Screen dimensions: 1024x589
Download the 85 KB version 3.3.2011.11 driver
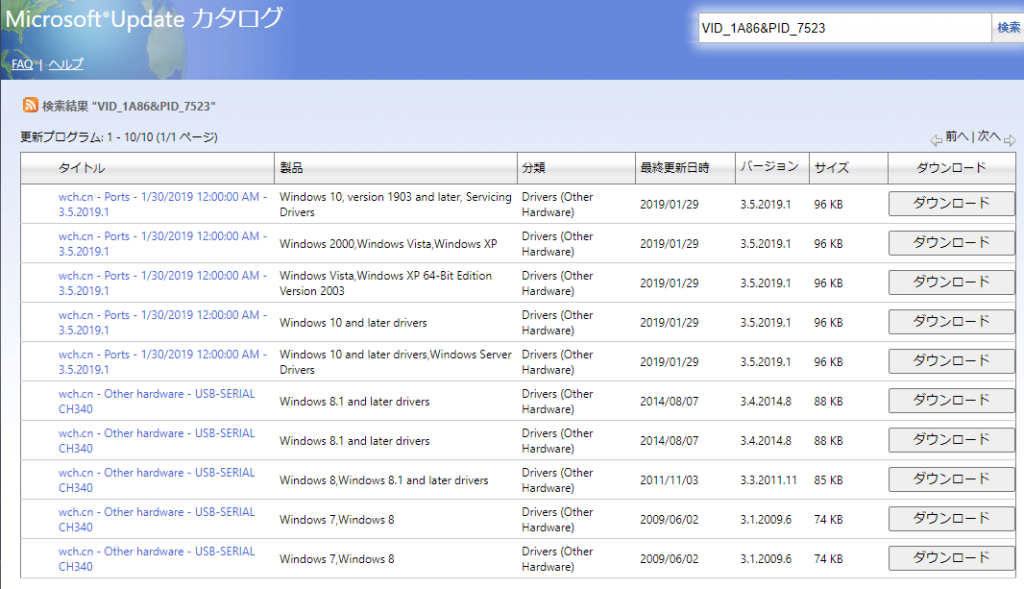point(951,479)
